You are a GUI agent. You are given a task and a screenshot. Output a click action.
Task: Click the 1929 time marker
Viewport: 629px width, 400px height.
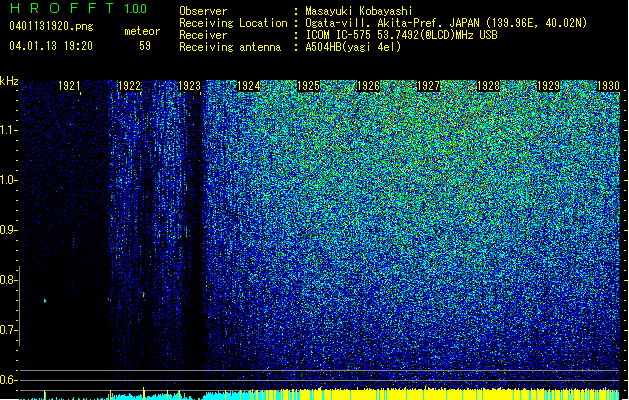click(548, 86)
